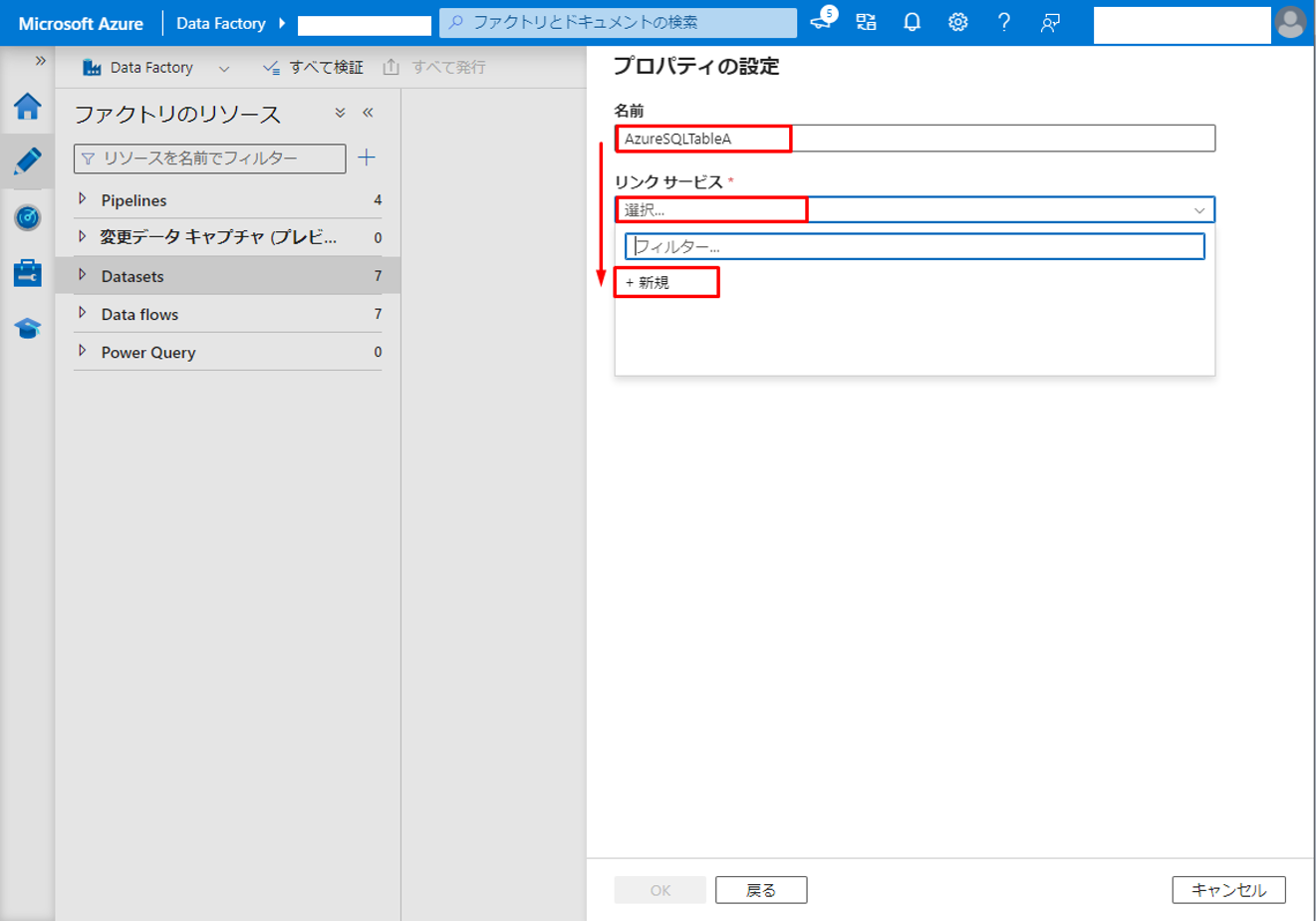
Task: Open the リンク サービス dropdown
Action: pos(914,210)
